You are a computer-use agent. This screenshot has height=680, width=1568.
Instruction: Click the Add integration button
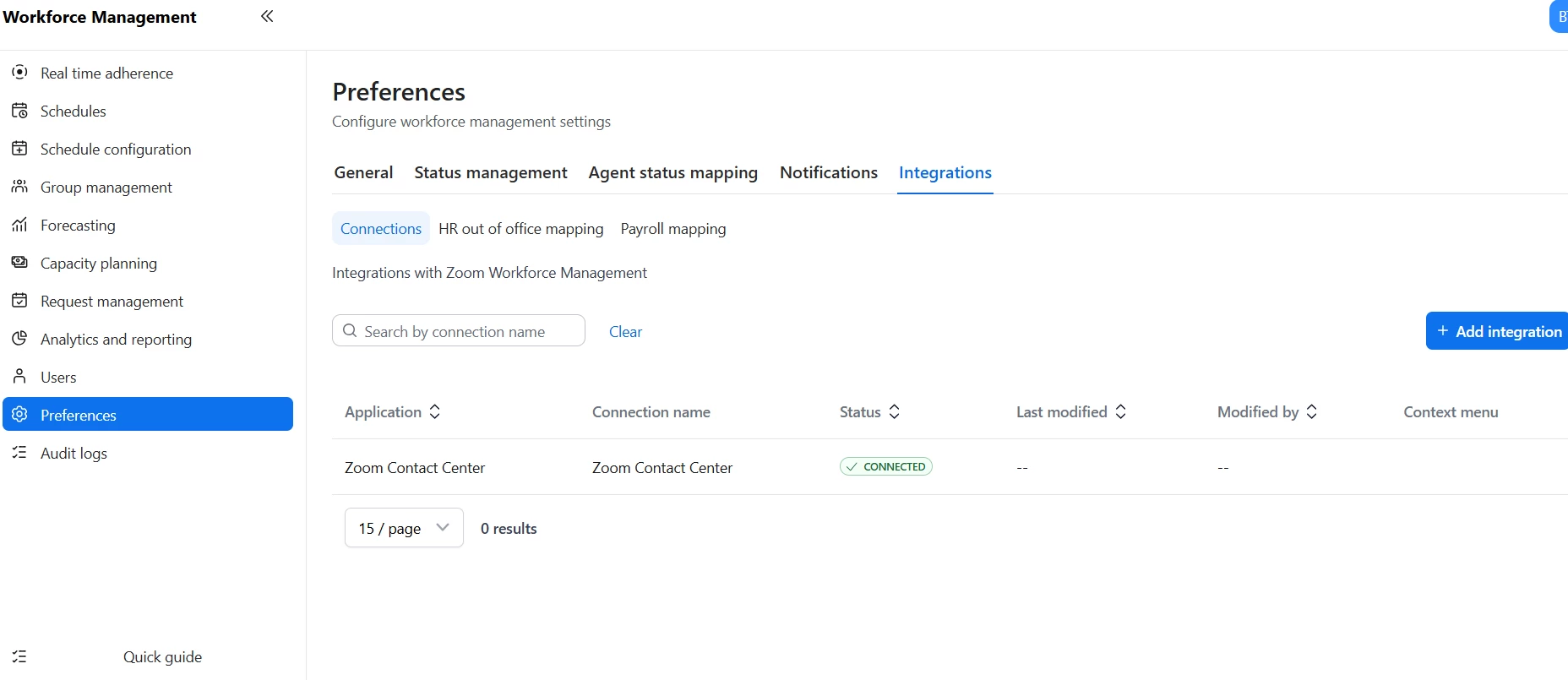pyautogui.click(x=1497, y=331)
